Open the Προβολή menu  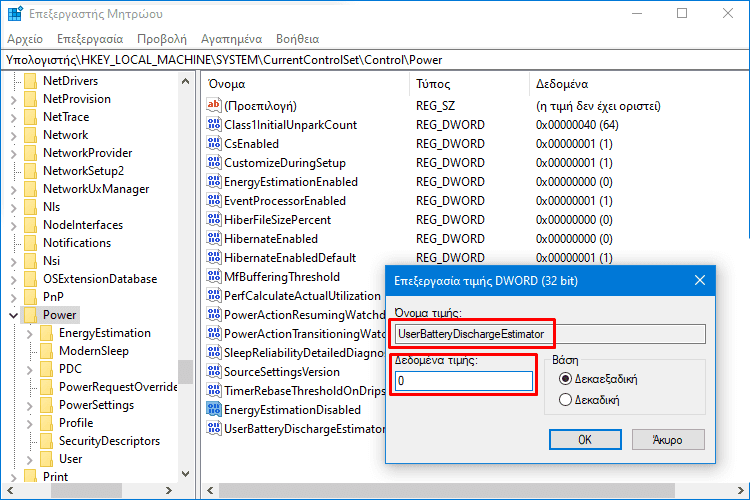coord(162,39)
